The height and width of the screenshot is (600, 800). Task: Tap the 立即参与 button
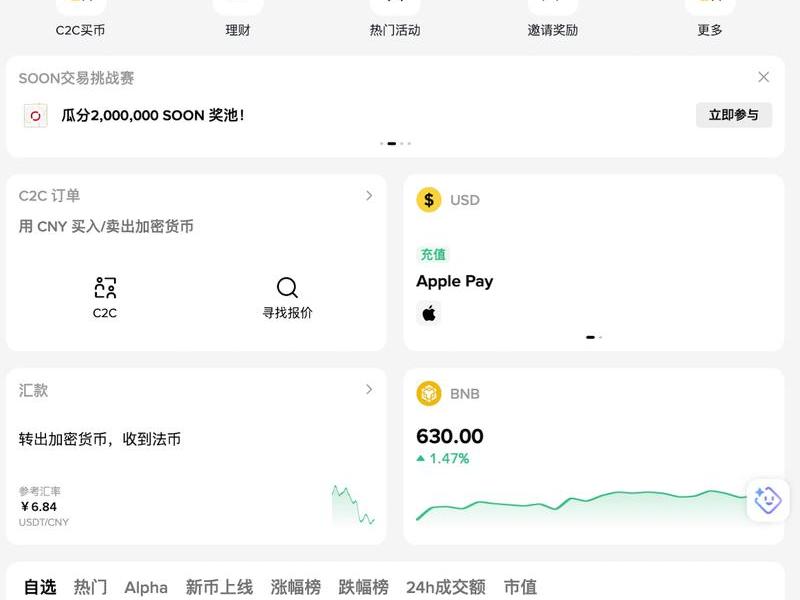click(734, 115)
